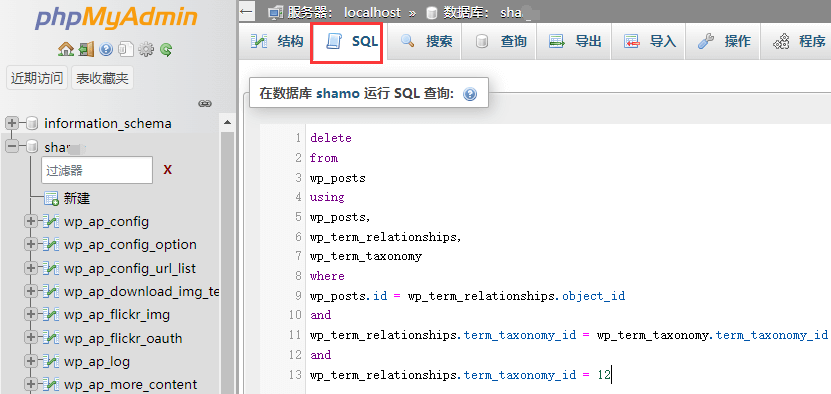The height and width of the screenshot is (394, 831).
Task: Expand wp_ap_download_img_te table node
Action: click(x=31, y=292)
